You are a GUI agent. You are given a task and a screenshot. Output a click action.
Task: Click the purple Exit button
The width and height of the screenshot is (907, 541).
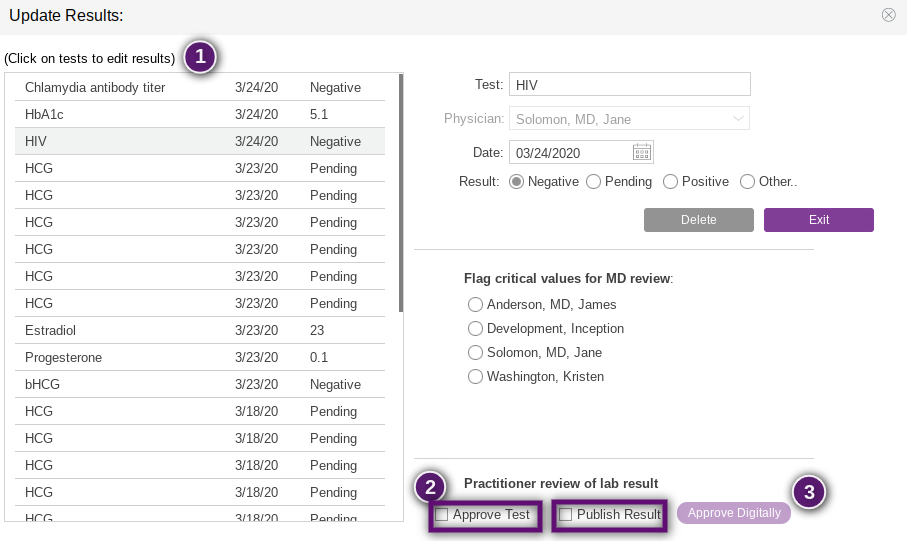click(818, 220)
